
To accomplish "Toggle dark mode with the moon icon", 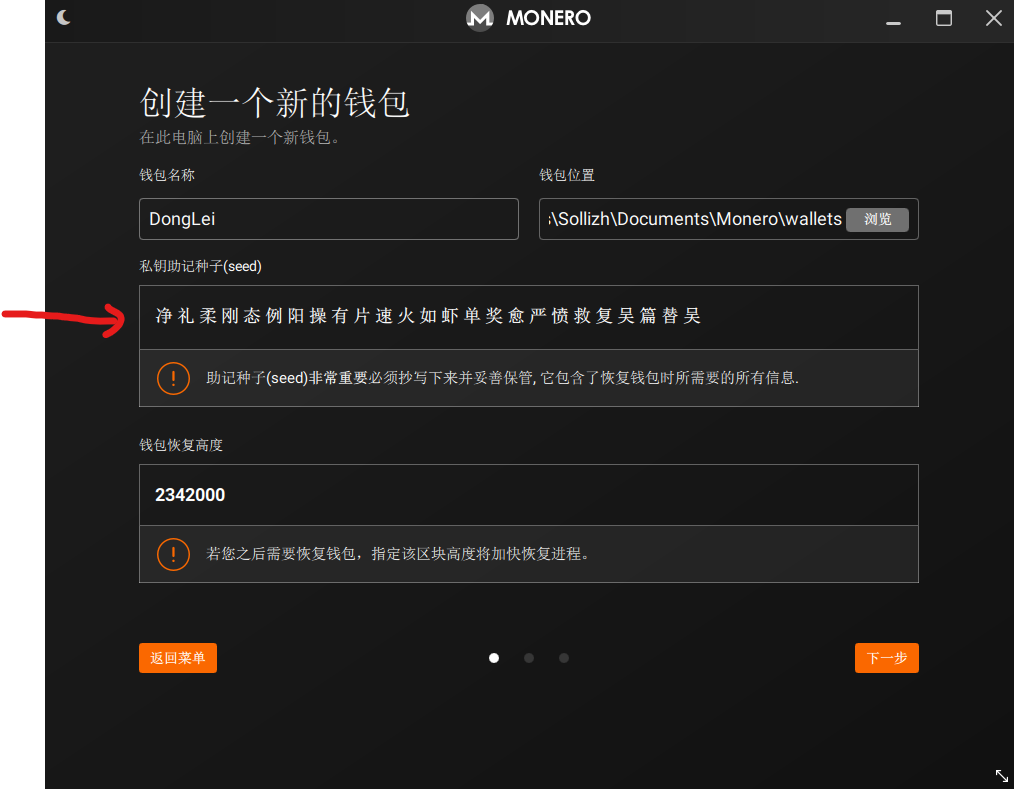I will (64, 17).
